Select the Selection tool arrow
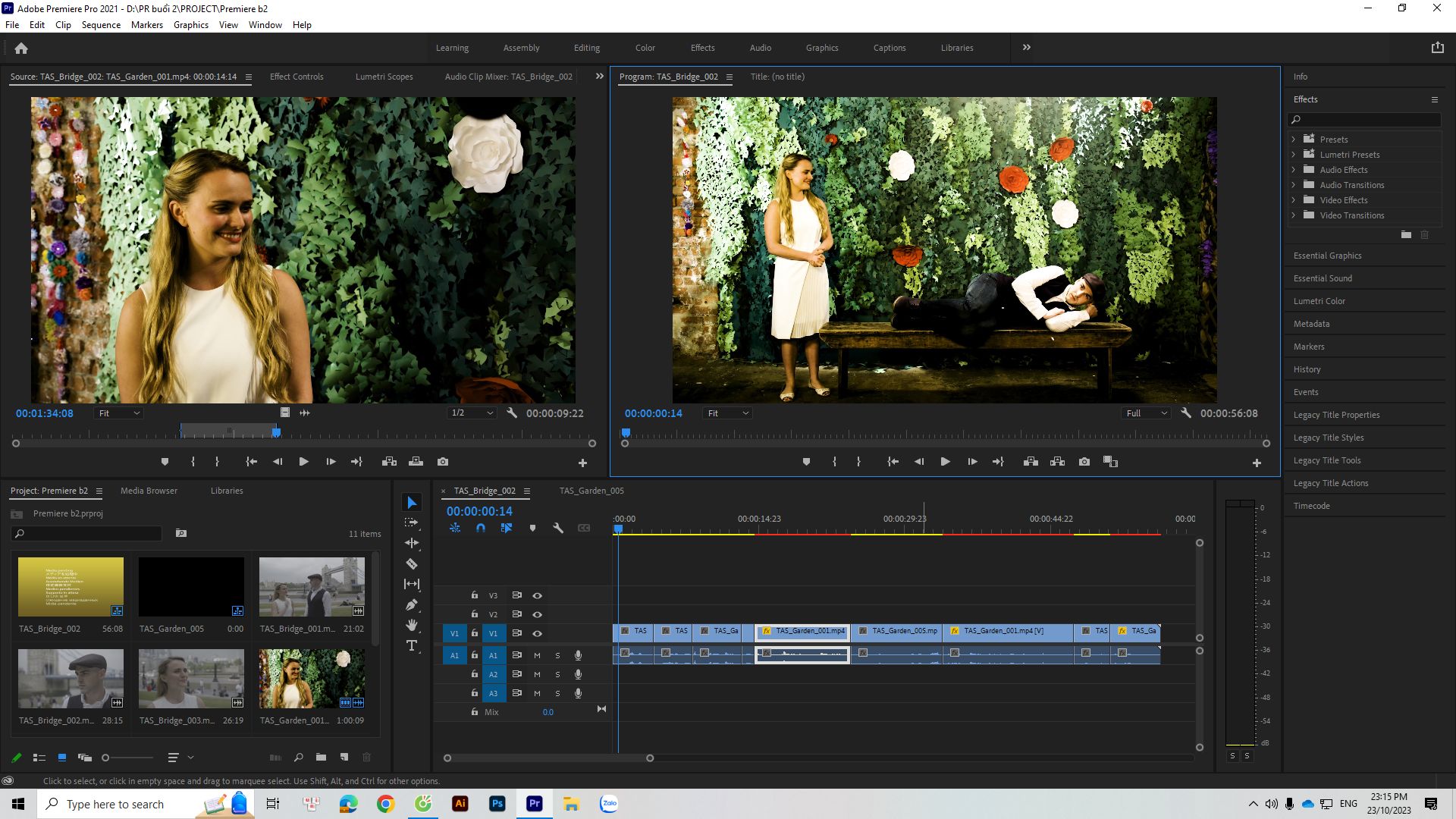Screen dimensions: 1456x819 (412, 503)
